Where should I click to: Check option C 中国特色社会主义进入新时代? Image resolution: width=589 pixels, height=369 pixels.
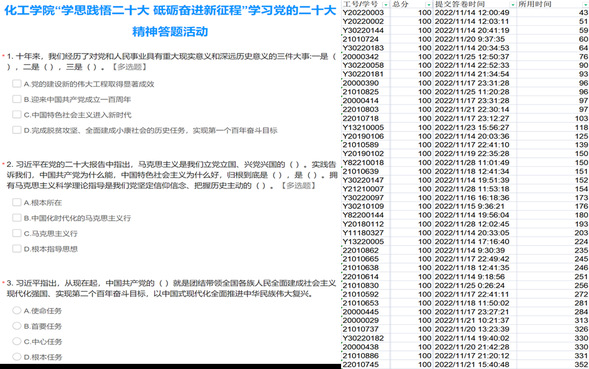coord(17,114)
